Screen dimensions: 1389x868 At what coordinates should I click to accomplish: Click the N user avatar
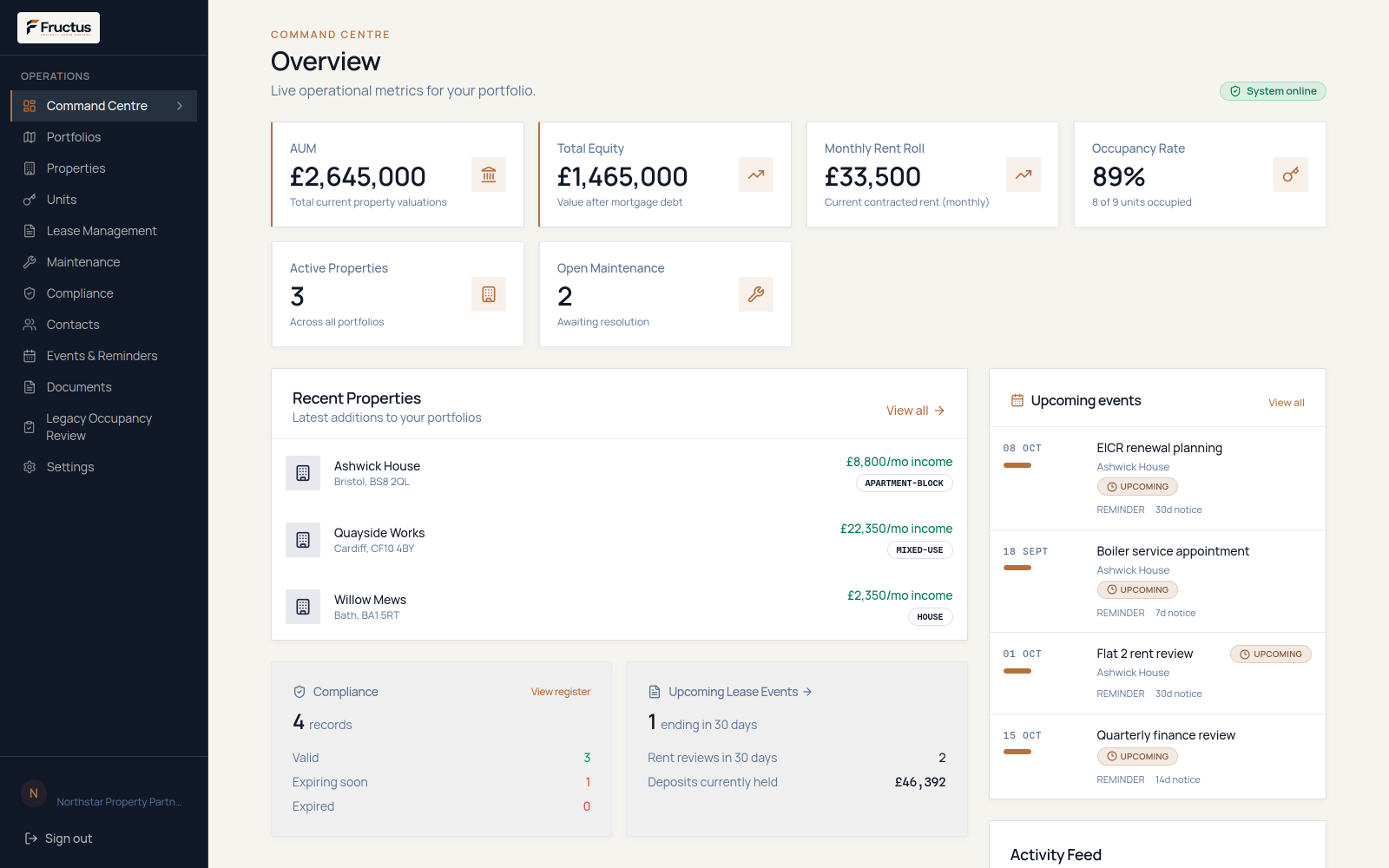(x=34, y=793)
